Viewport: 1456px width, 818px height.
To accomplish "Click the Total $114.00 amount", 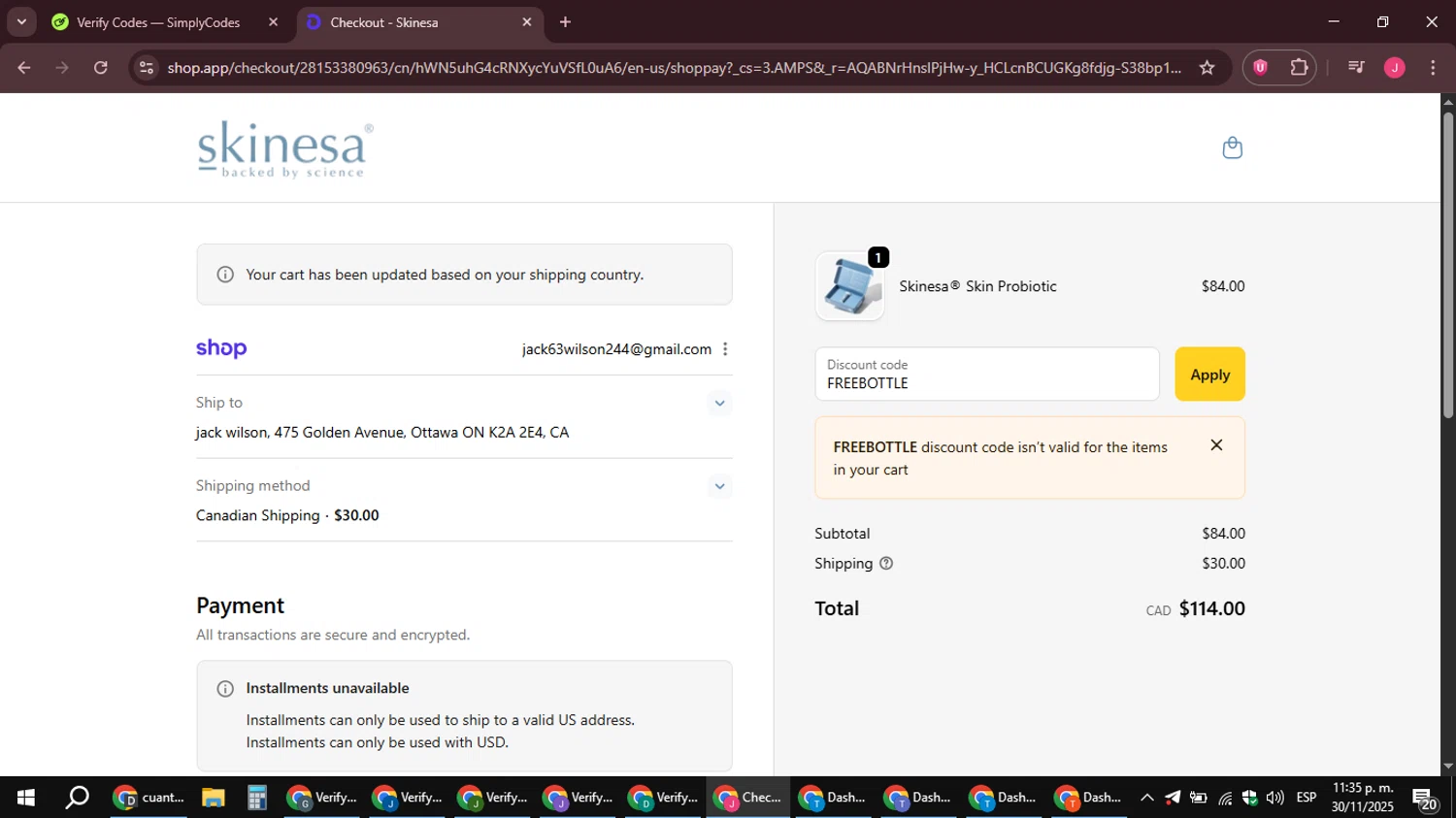I will point(1211,608).
